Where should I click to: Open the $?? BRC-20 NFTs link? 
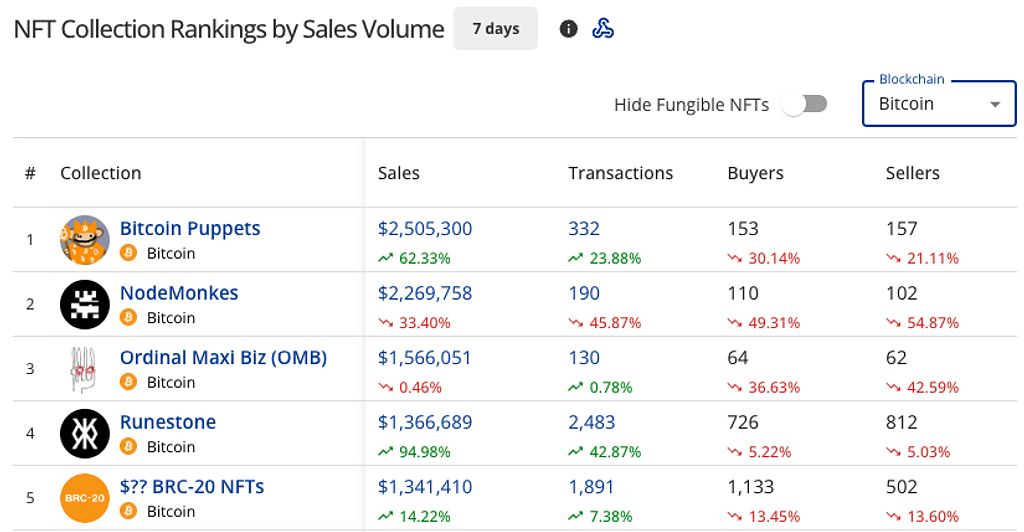(192, 486)
